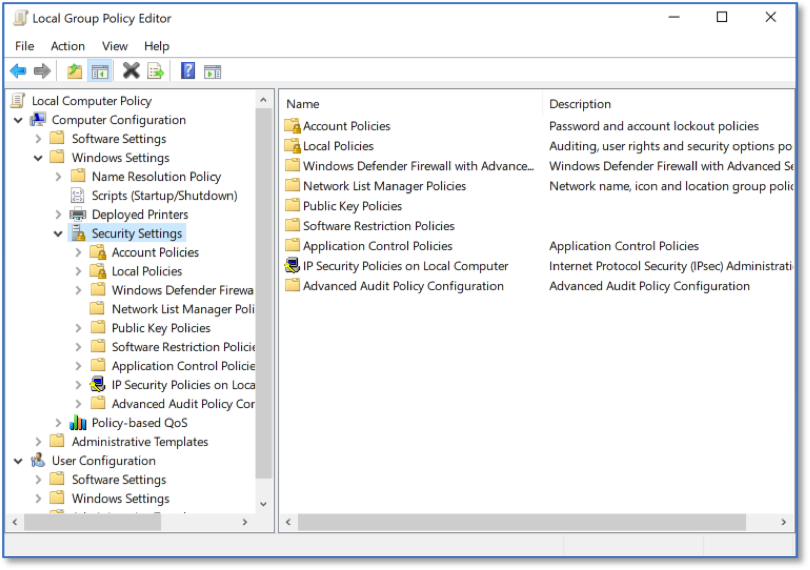Expand Account Policies in the tree
Image resolution: width=810 pixels, height=570 pixels.
click(79, 252)
